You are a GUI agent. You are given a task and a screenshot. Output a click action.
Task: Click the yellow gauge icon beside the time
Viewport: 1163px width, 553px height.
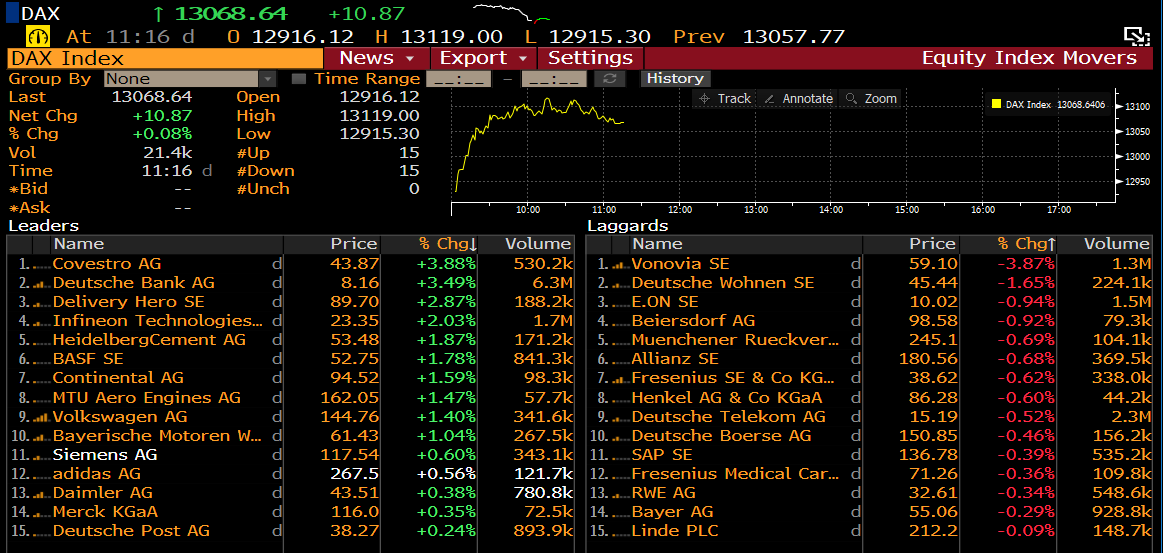pyautogui.click(x=38, y=36)
